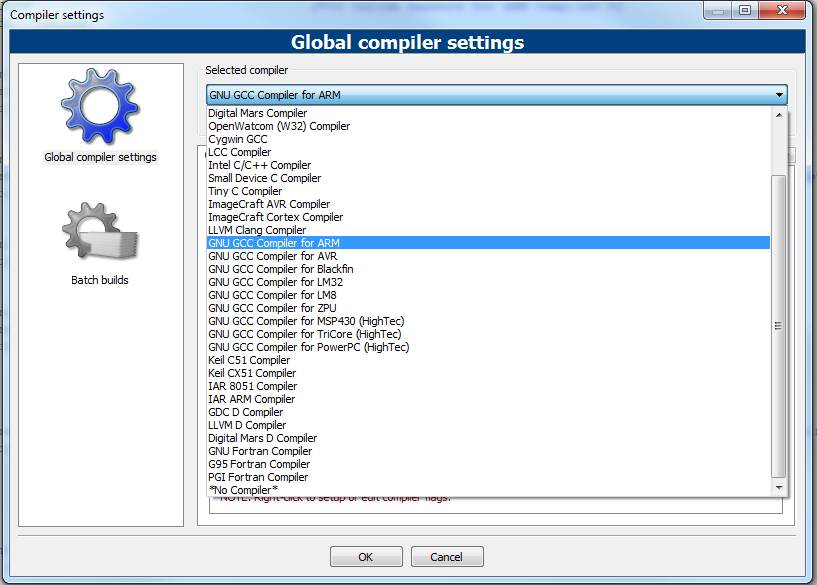Click the list scrollbar up arrow
The image size is (817, 585).
click(779, 115)
